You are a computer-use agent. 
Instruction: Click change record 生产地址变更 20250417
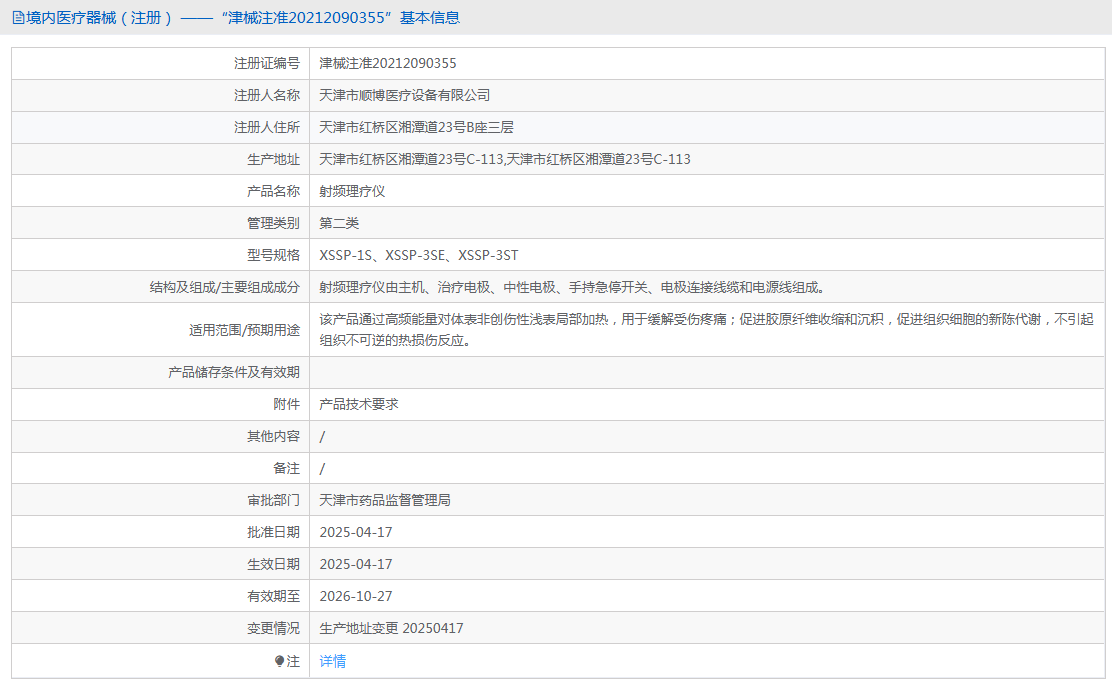tap(391, 628)
